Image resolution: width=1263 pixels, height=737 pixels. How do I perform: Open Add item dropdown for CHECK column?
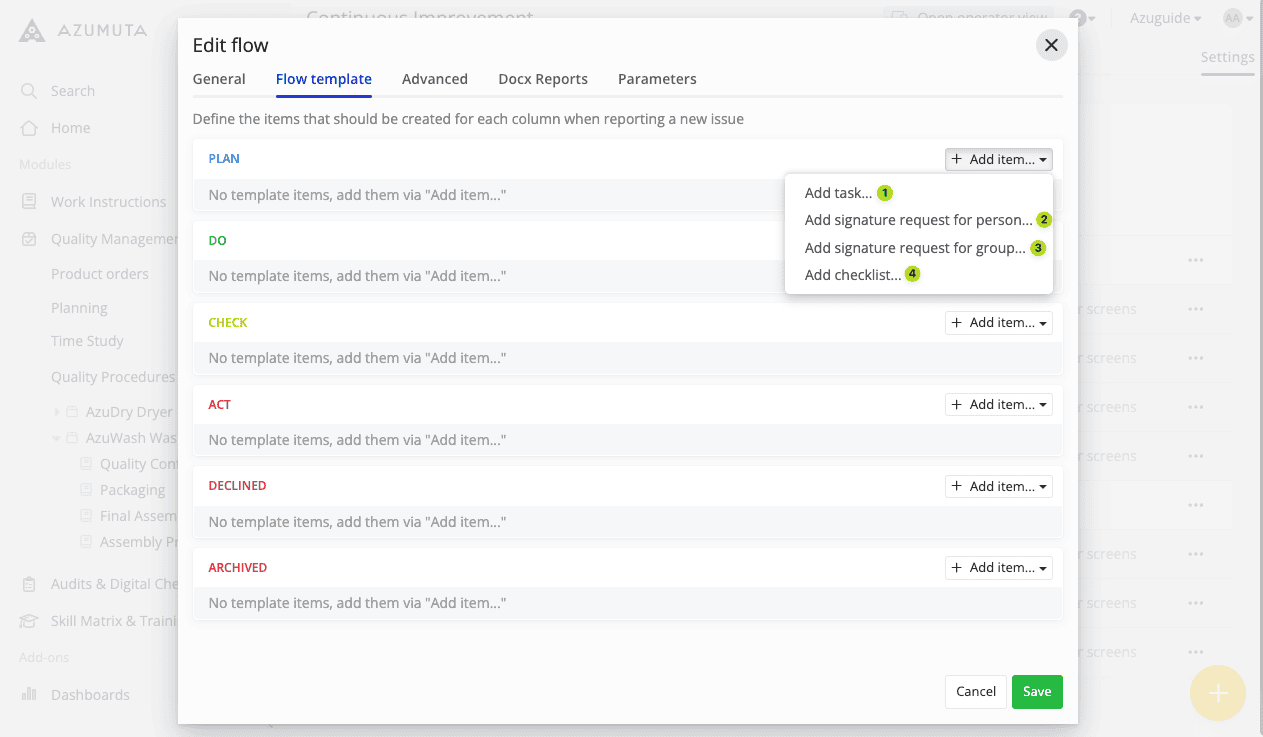click(x=998, y=323)
